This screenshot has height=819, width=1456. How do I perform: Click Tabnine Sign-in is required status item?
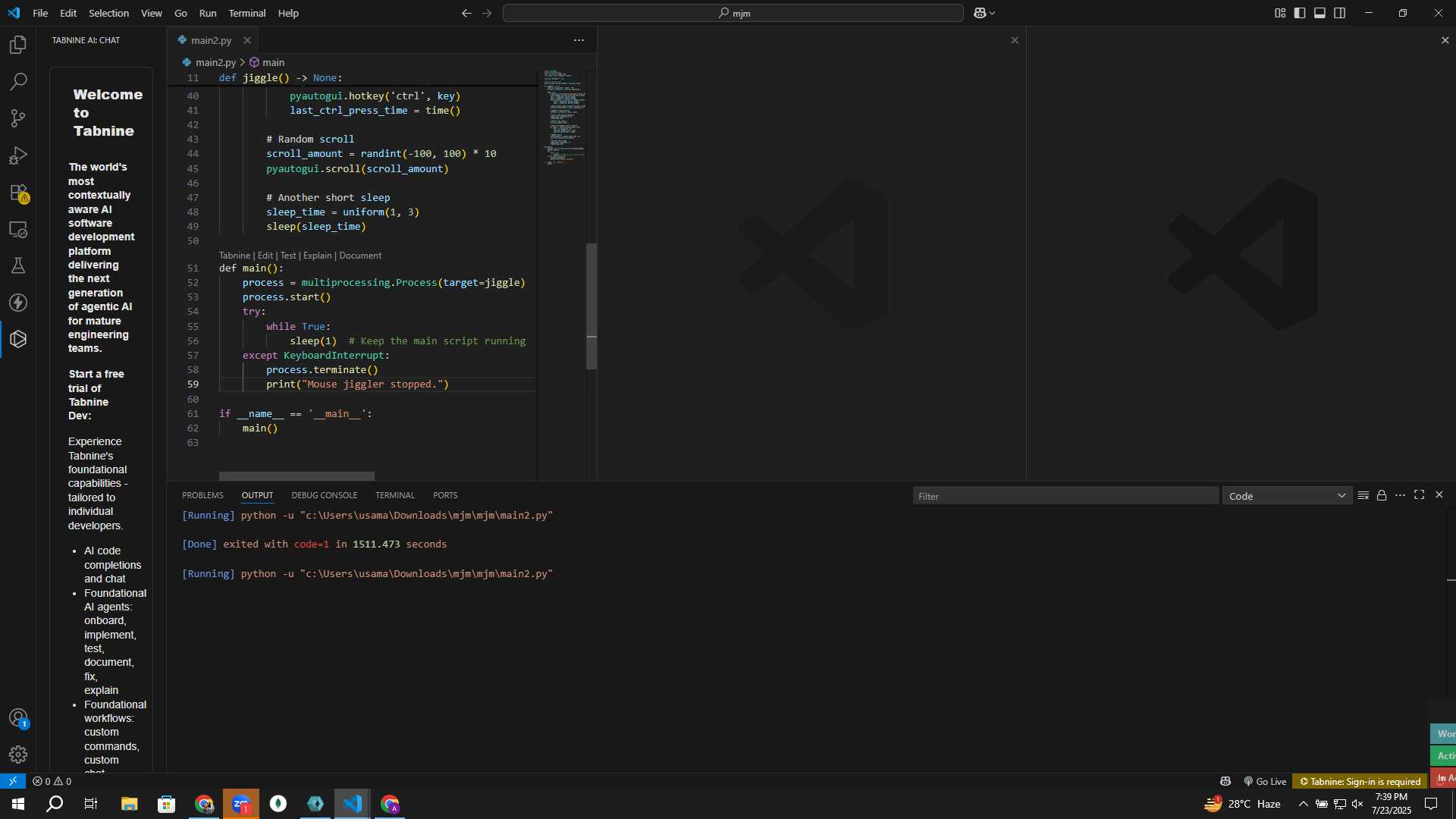coord(1360,781)
